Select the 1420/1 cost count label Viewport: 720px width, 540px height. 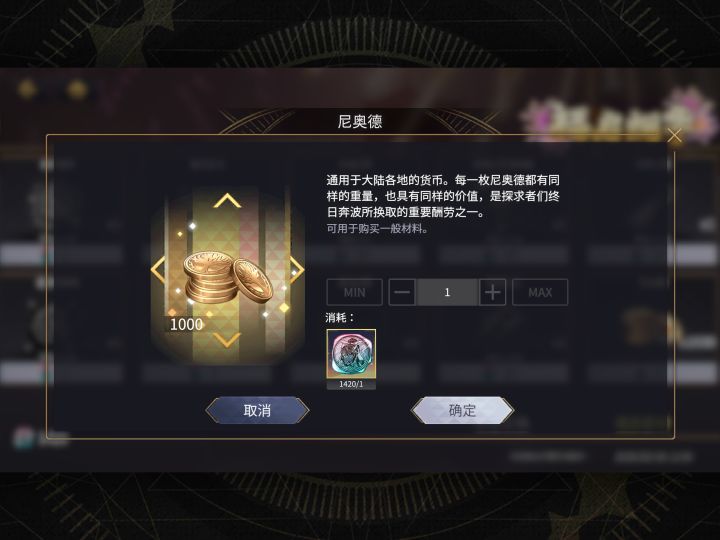tap(351, 384)
